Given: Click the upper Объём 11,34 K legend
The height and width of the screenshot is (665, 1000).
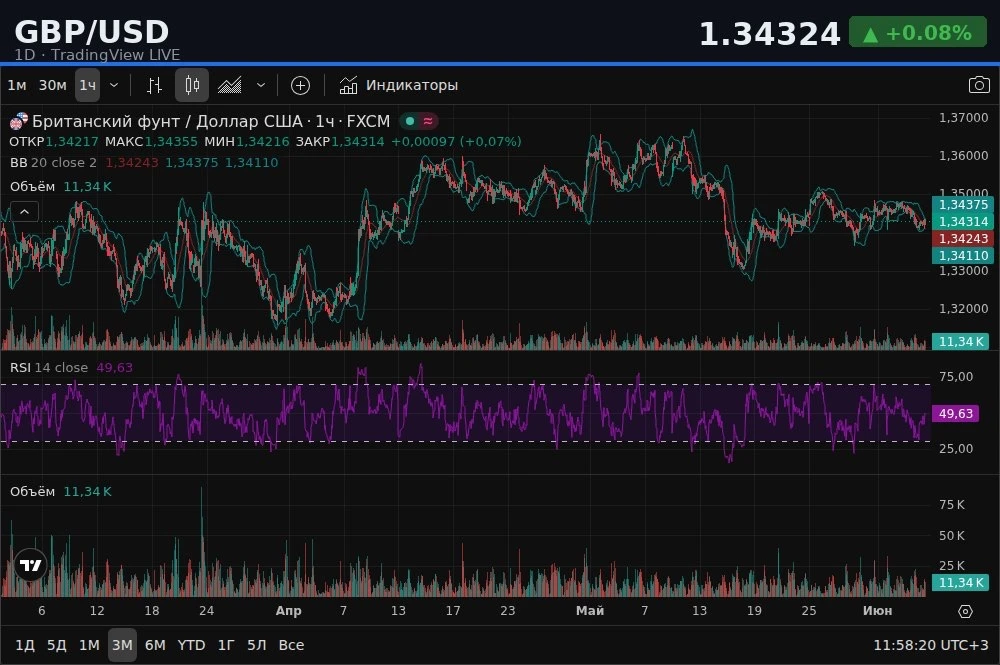Looking at the screenshot, I should (61, 187).
